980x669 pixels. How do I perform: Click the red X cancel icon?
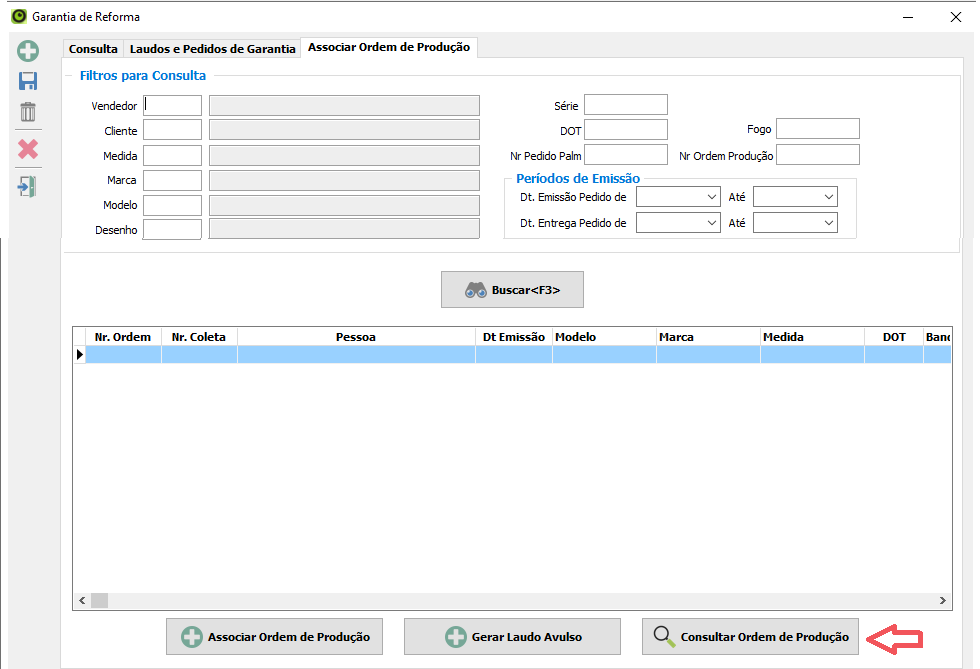pos(28,149)
